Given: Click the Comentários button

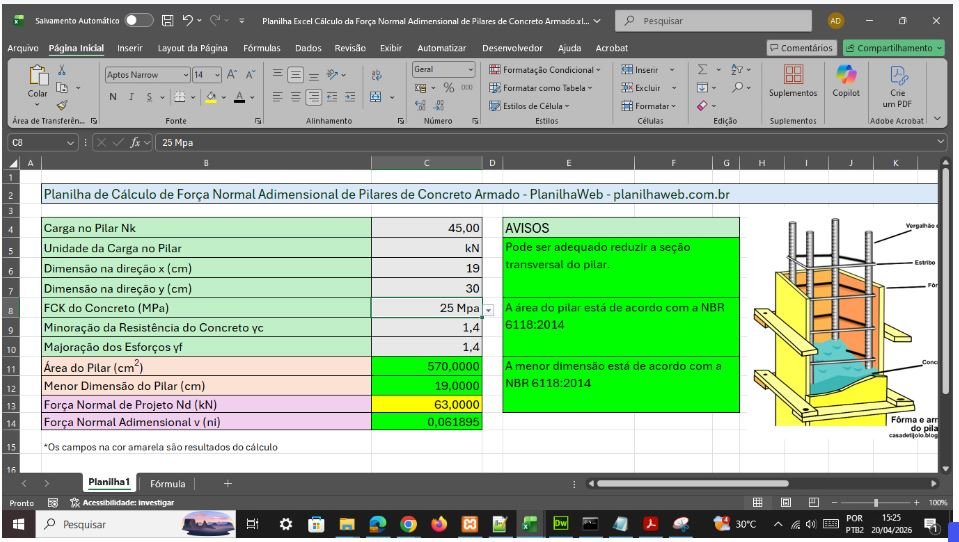Looking at the screenshot, I should (800, 47).
